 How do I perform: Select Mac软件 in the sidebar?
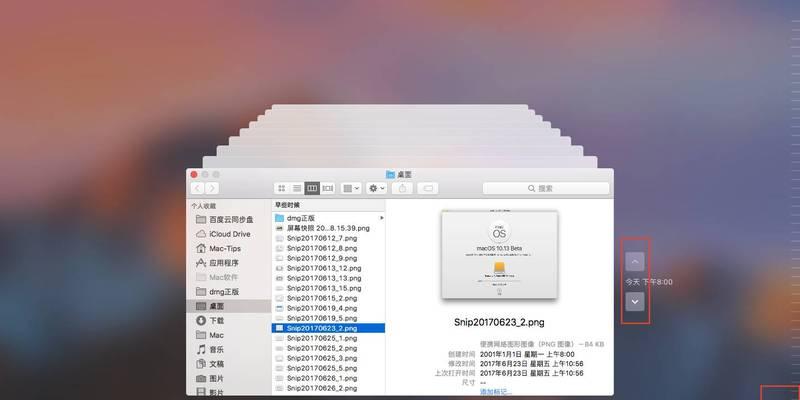click(x=229, y=277)
